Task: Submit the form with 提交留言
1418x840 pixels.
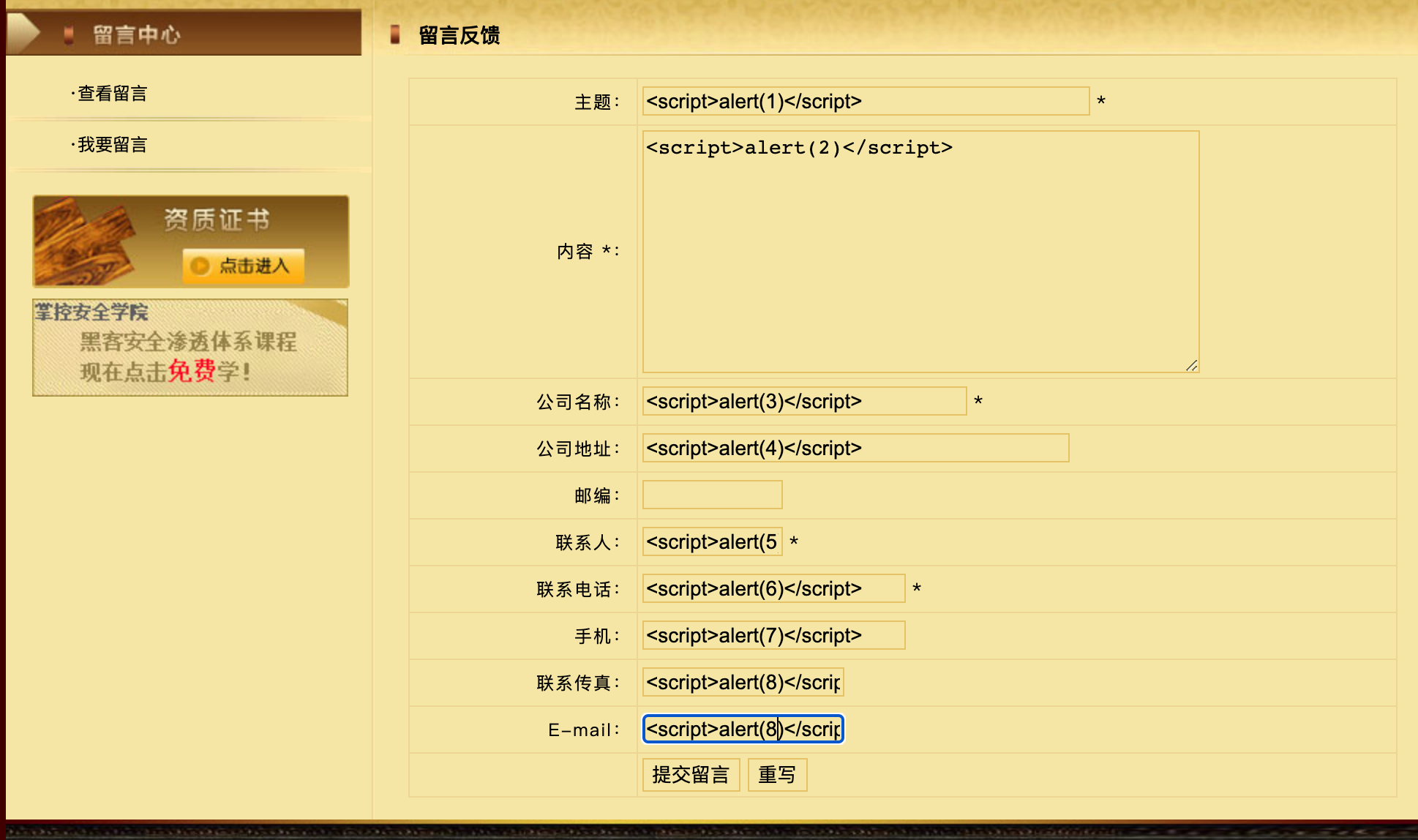Action: pyautogui.click(x=691, y=775)
